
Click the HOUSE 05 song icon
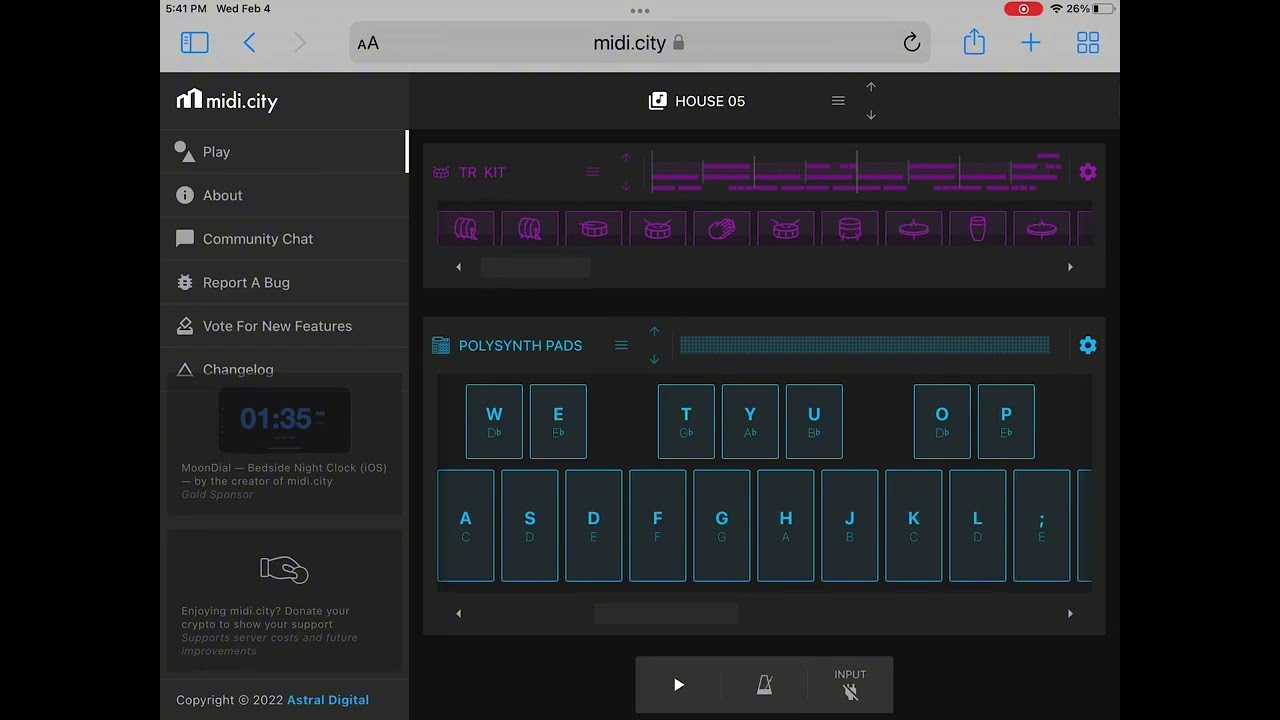pyautogui.click(x=657, y=101)
